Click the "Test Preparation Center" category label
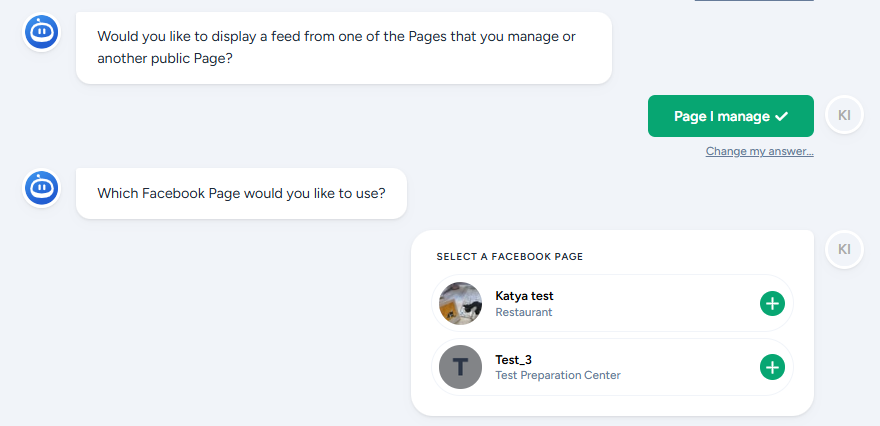880x426 pixels. 558,376
